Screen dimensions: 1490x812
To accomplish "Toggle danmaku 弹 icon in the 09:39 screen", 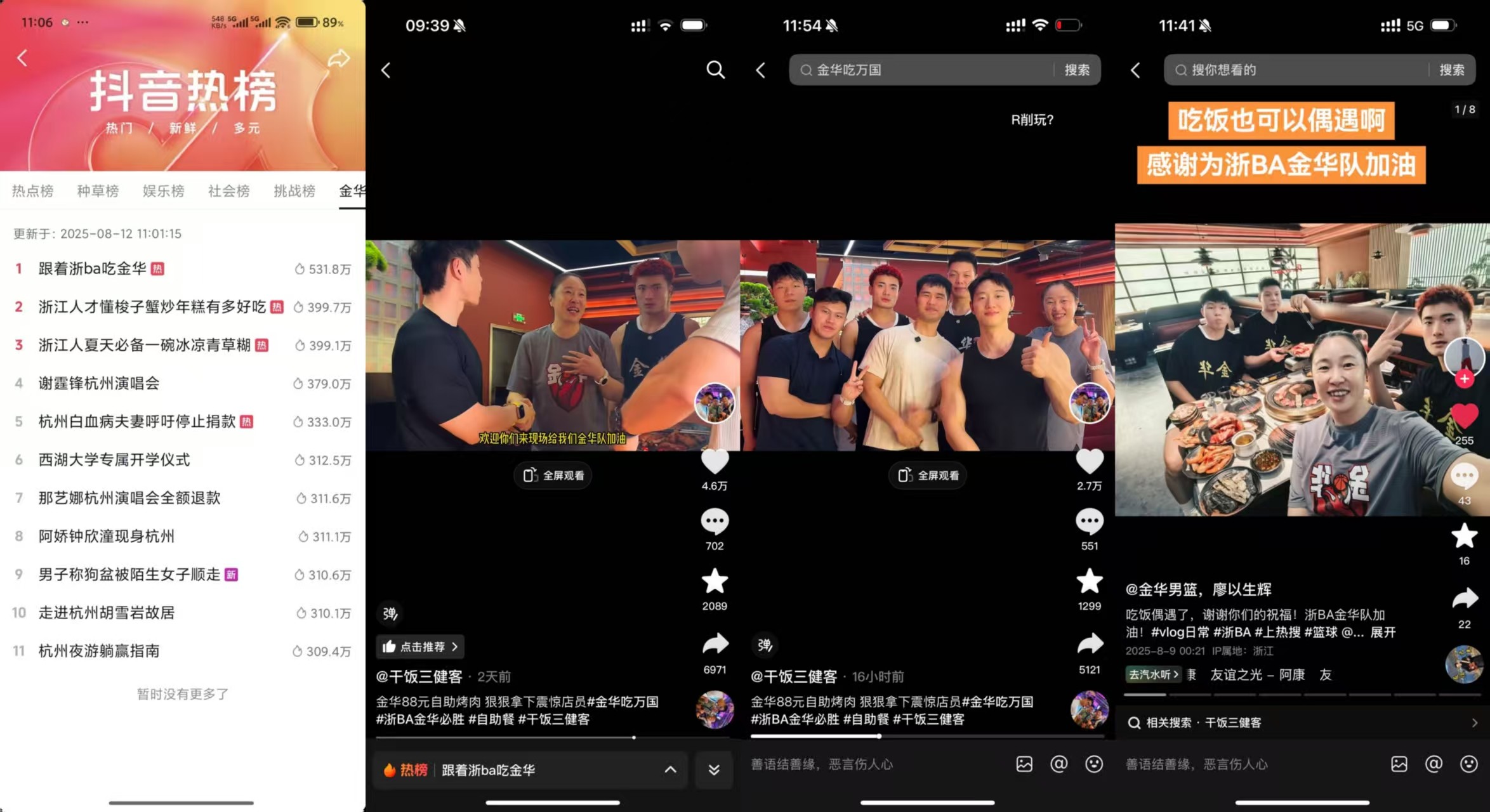I will pos(390,613).
